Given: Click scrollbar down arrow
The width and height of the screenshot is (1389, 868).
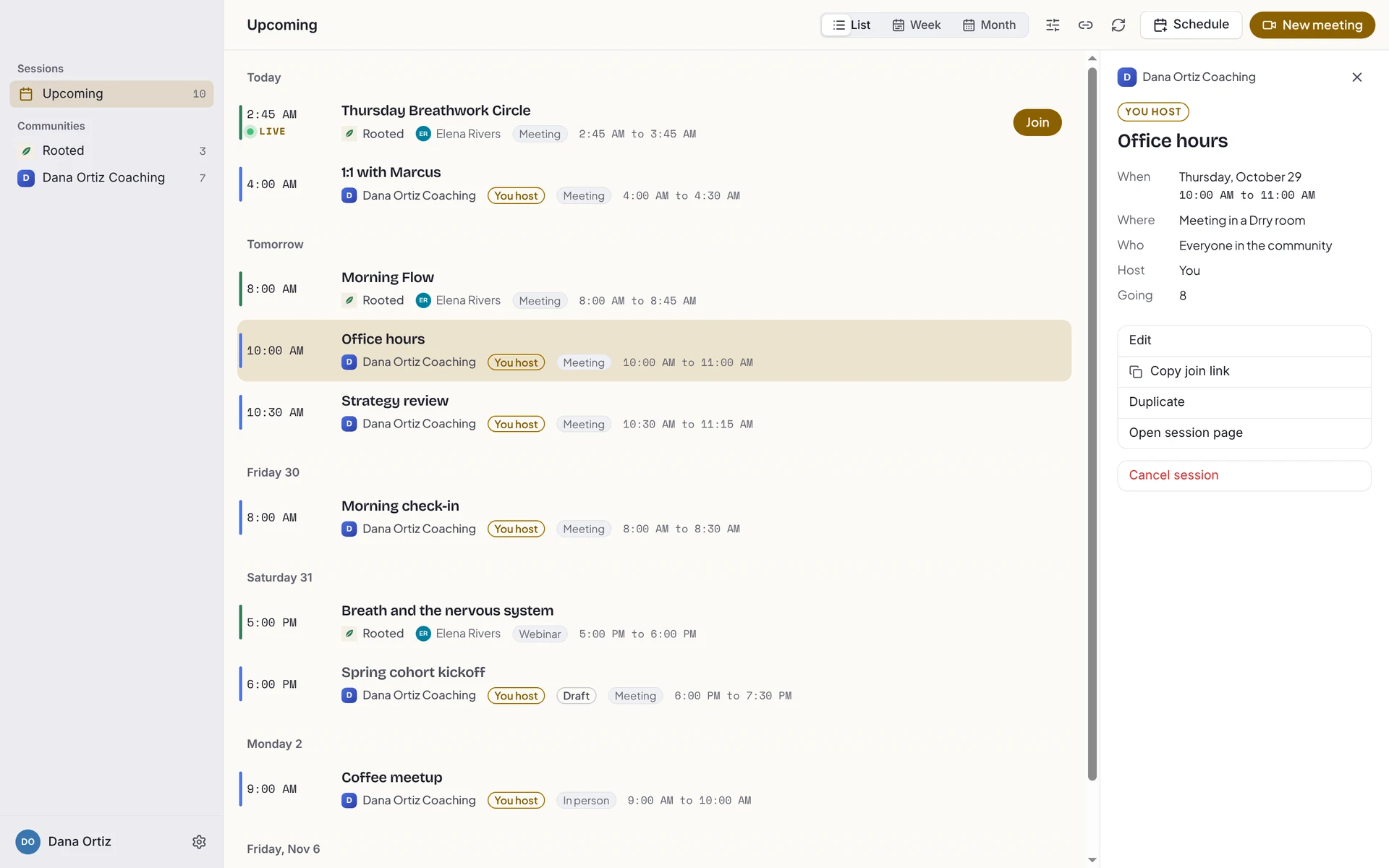Looking at the screenshot, I should (x=1092, y=860).
